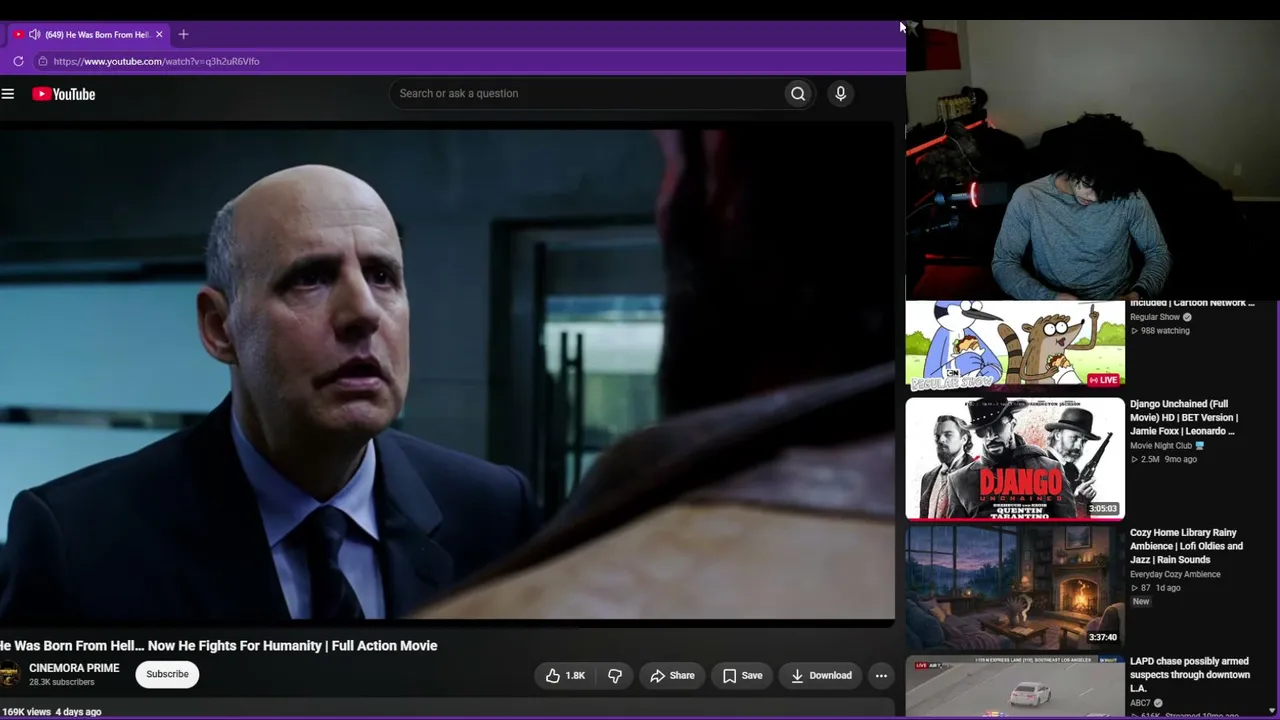This screenshot has width=1280, height=720.
Task: Focus the Search or ask a question box
Action: [x=588, y=94]
